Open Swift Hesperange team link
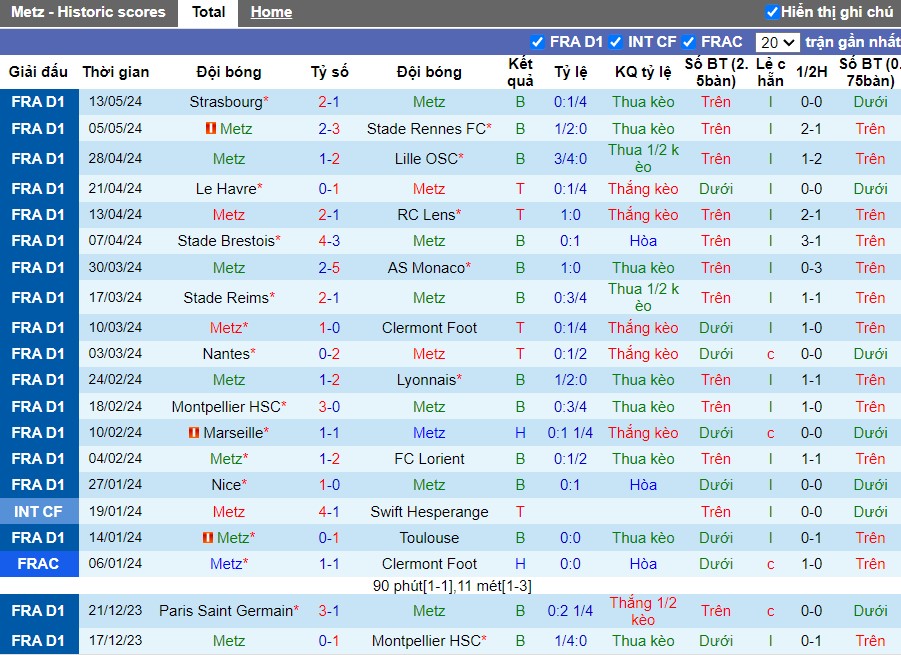Viewport: 901px width, 655px height. [x=429, y=511]
